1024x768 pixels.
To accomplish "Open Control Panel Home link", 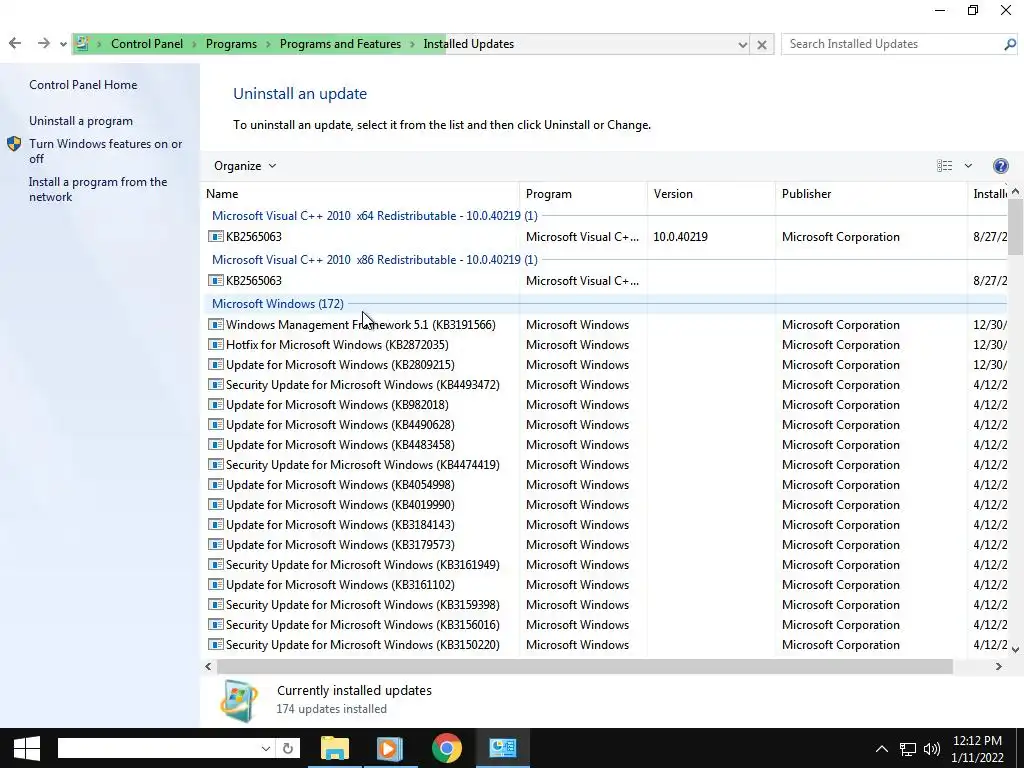I will click(x=83, y=85).
